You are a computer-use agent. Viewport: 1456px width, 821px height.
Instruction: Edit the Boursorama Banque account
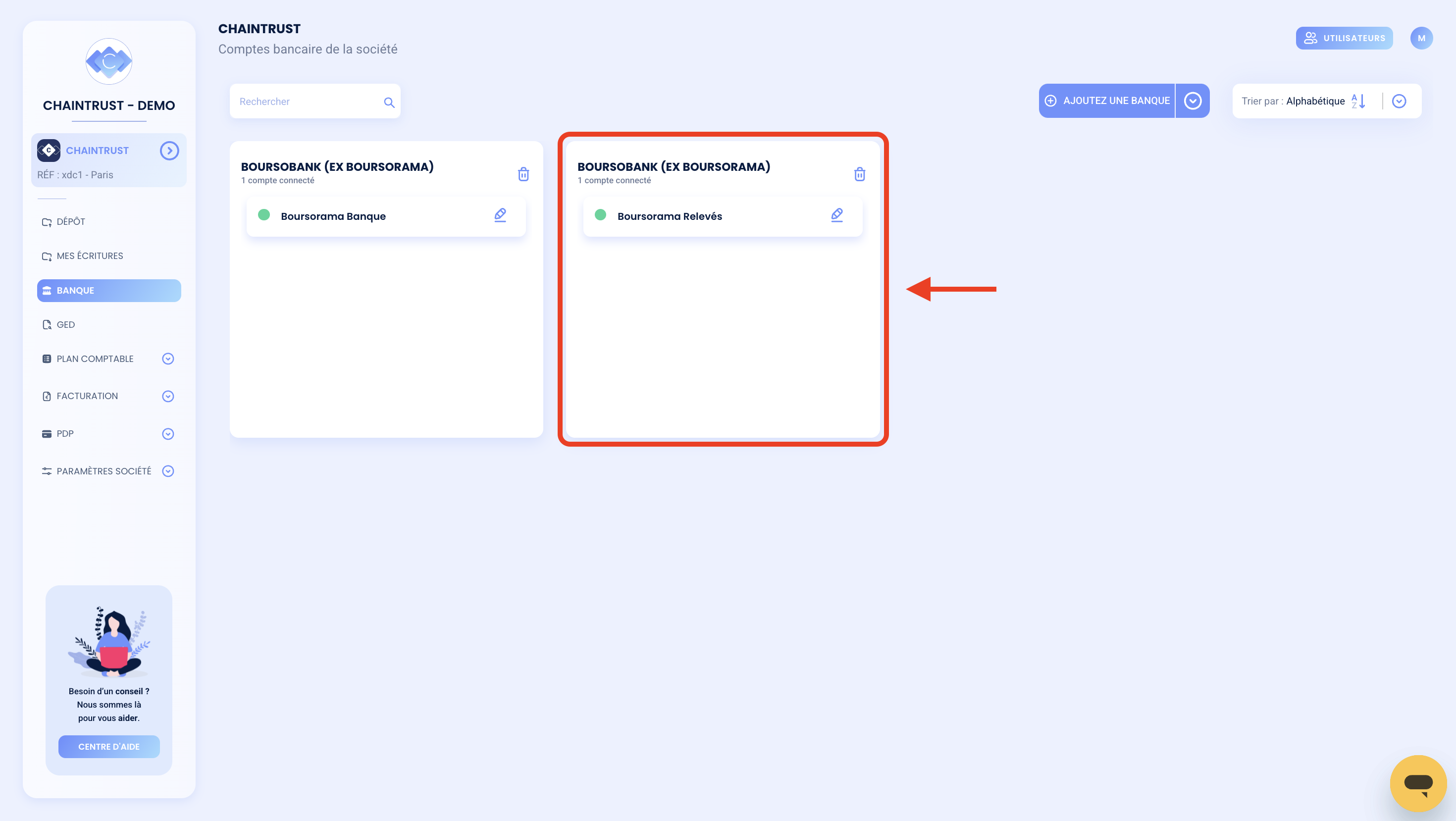pos(500,215)
